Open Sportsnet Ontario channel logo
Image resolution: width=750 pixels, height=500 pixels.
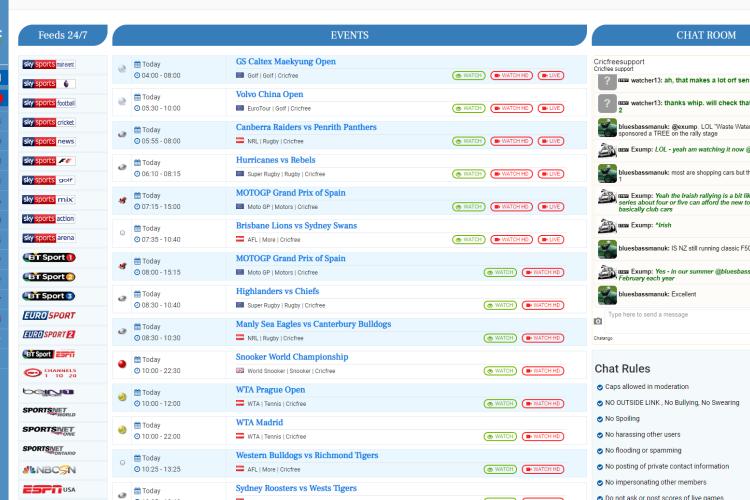[49, 450]
